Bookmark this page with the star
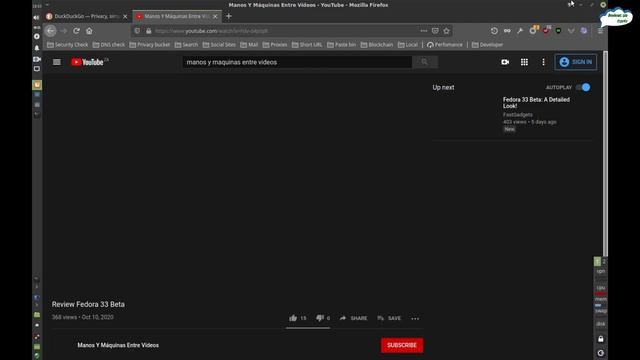This screenshot has height=360, width=640. (x=447, y=31)
